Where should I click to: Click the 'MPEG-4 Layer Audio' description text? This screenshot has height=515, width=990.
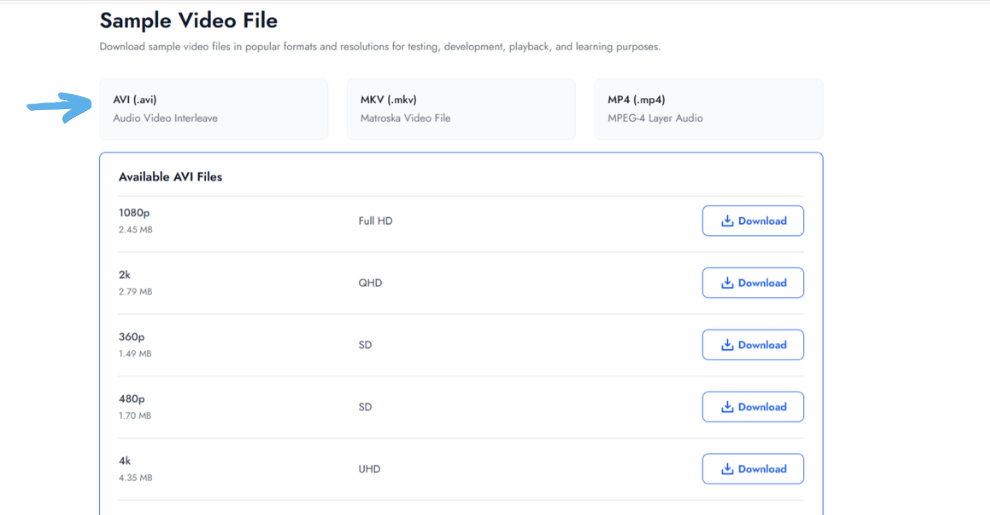click(x=655, y=118)
